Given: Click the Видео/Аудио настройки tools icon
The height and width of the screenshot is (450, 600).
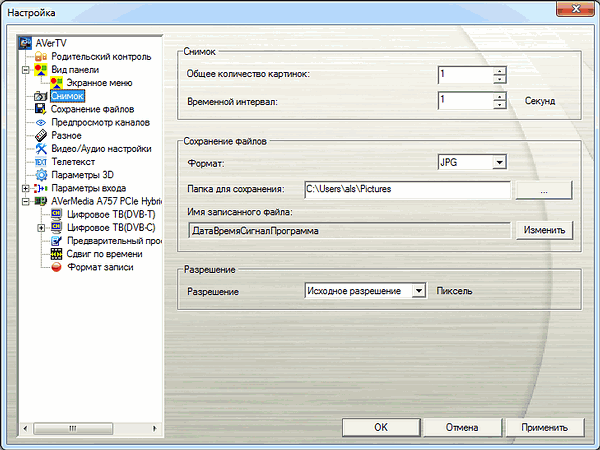Looking at the screenshot, I should pos(41,148).
